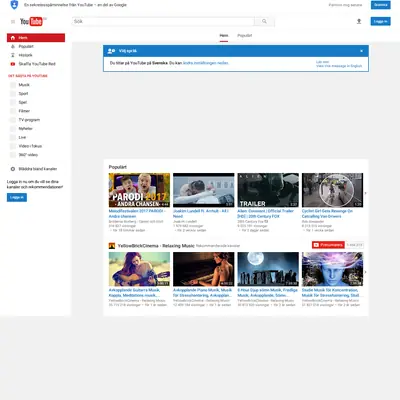Open the blue face study music thumbnail
Screen dimensions: 400x400
[332, 269]
